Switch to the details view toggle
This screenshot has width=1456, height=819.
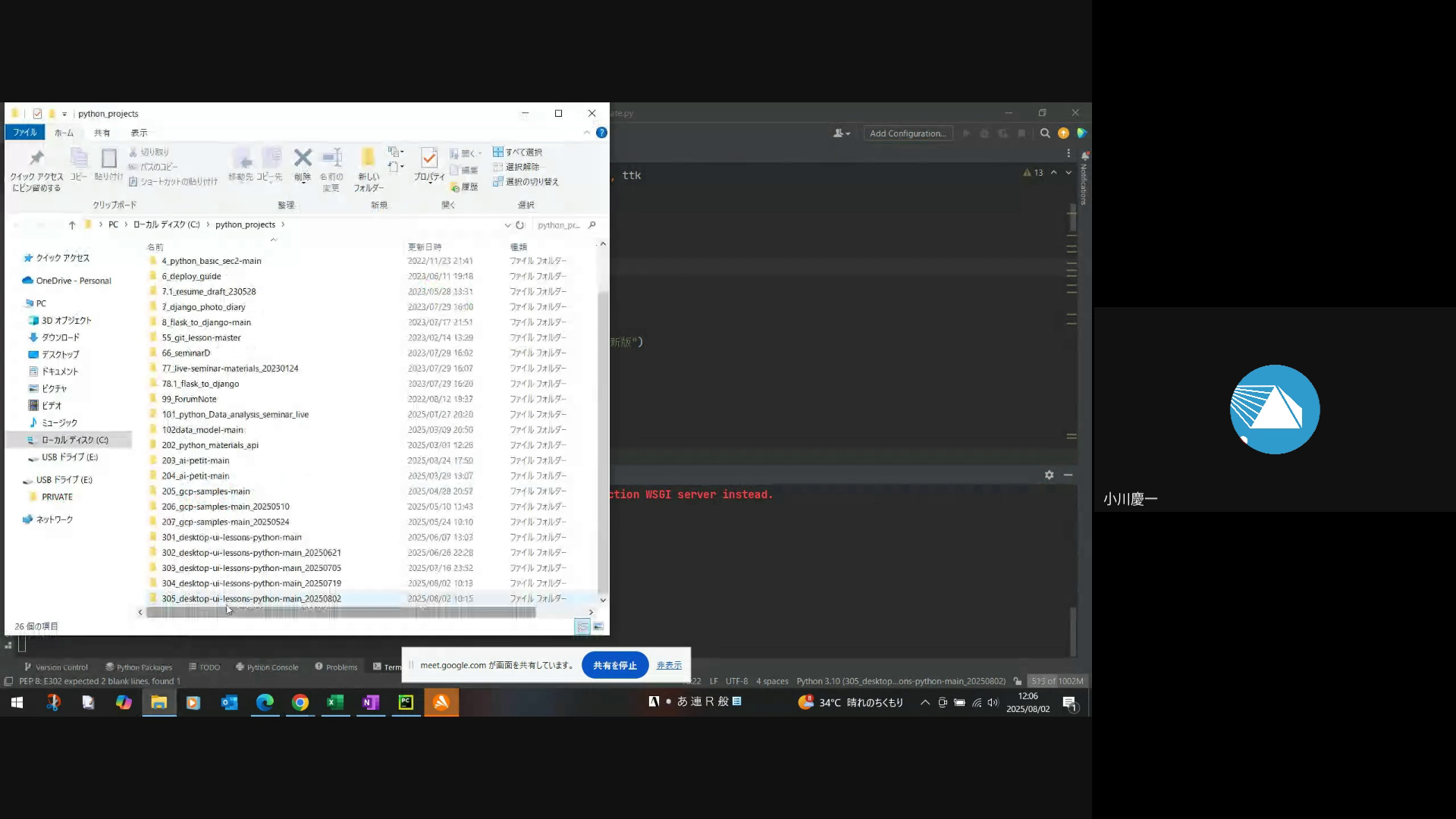[x=582, y=626]
